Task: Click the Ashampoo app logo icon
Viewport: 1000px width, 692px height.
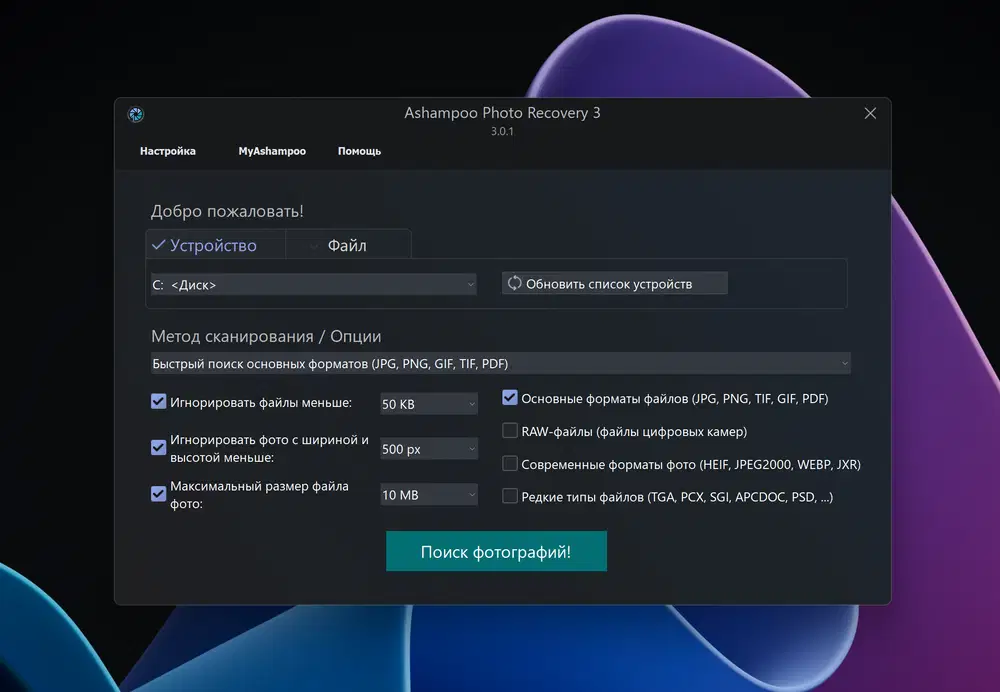Action: click(135, 114)
